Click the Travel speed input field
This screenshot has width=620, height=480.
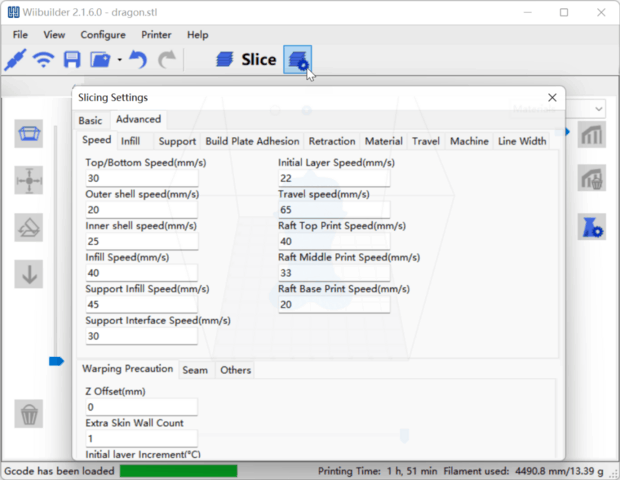333,211
